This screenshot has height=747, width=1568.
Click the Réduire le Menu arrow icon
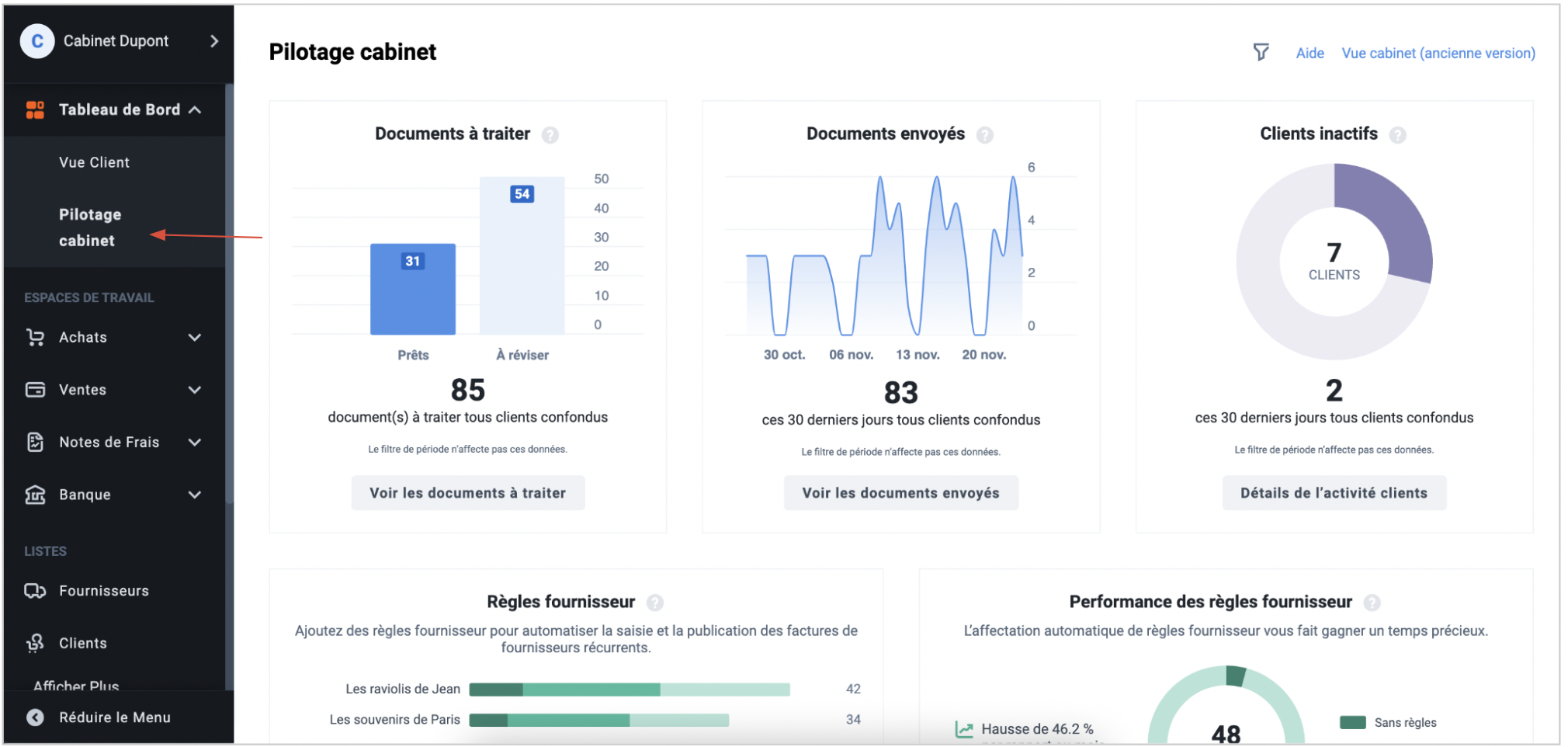pos(35,717)
